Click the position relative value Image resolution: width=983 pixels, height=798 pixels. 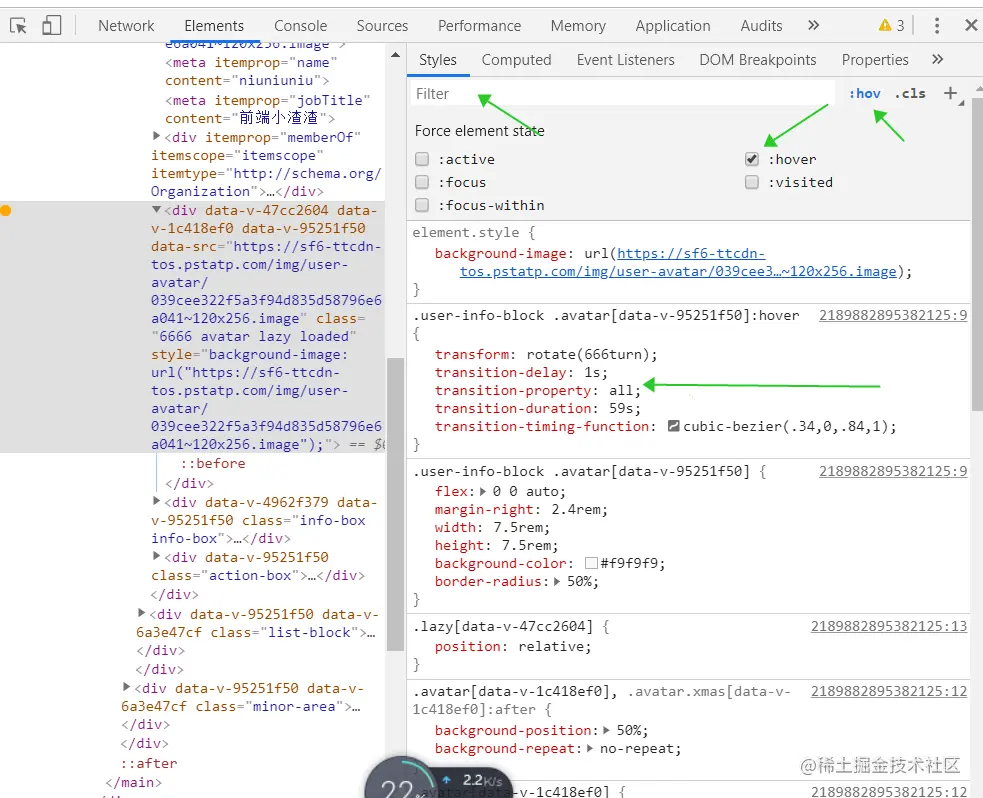click(x=550, y=647)
